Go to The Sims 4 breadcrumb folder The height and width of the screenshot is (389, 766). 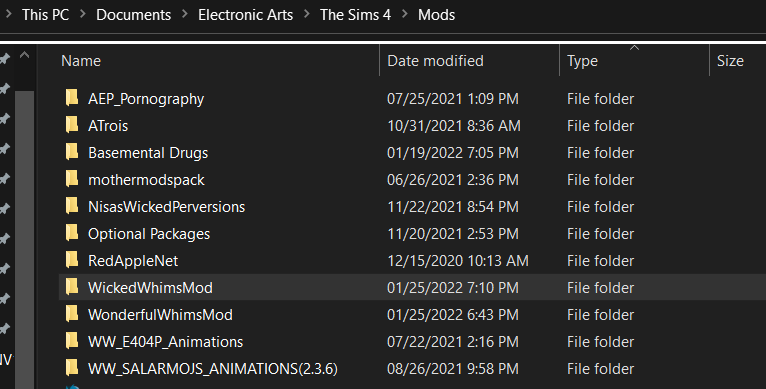(356, 15)
